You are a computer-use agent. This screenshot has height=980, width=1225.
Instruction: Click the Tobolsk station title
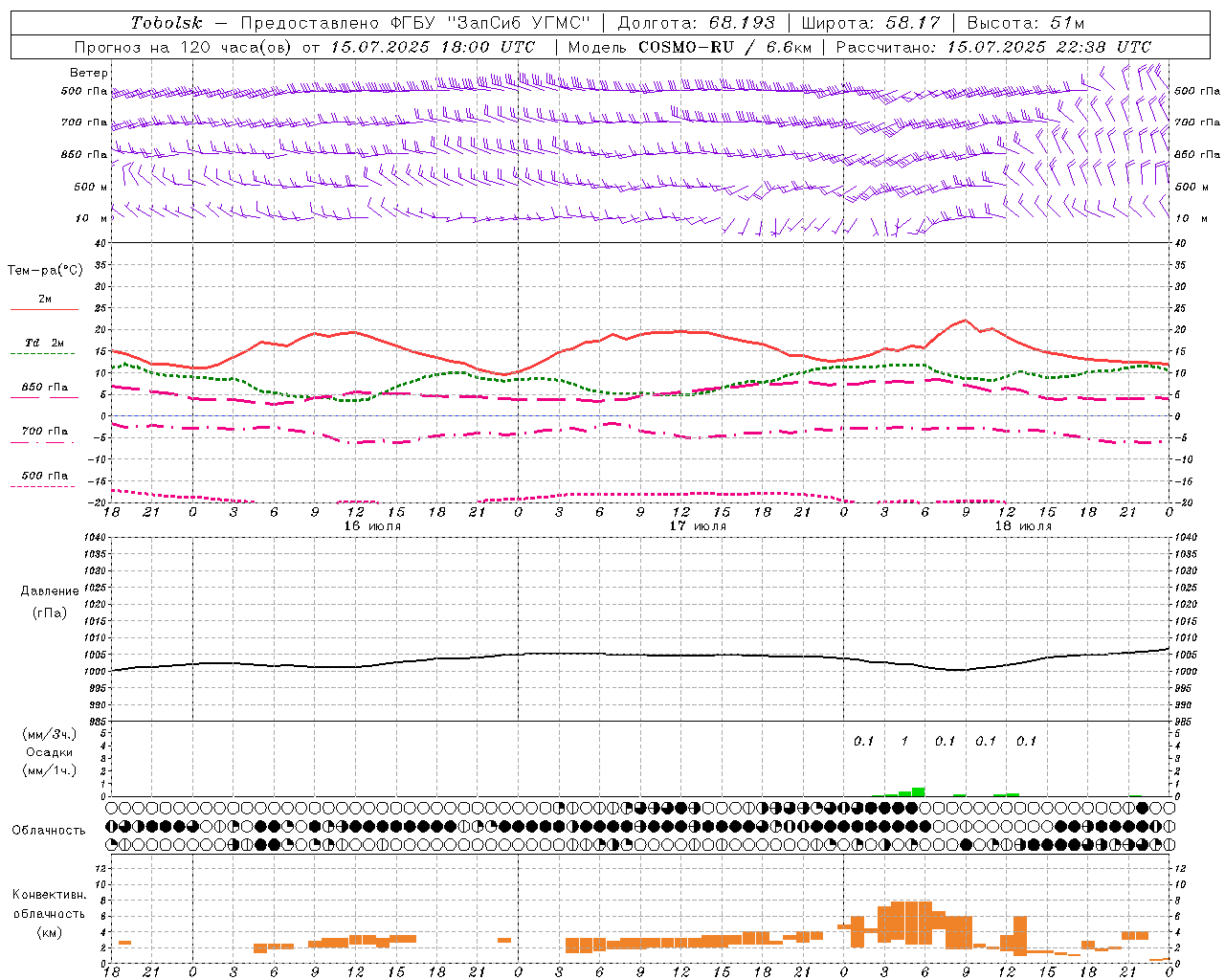click(x=167, y=23)
